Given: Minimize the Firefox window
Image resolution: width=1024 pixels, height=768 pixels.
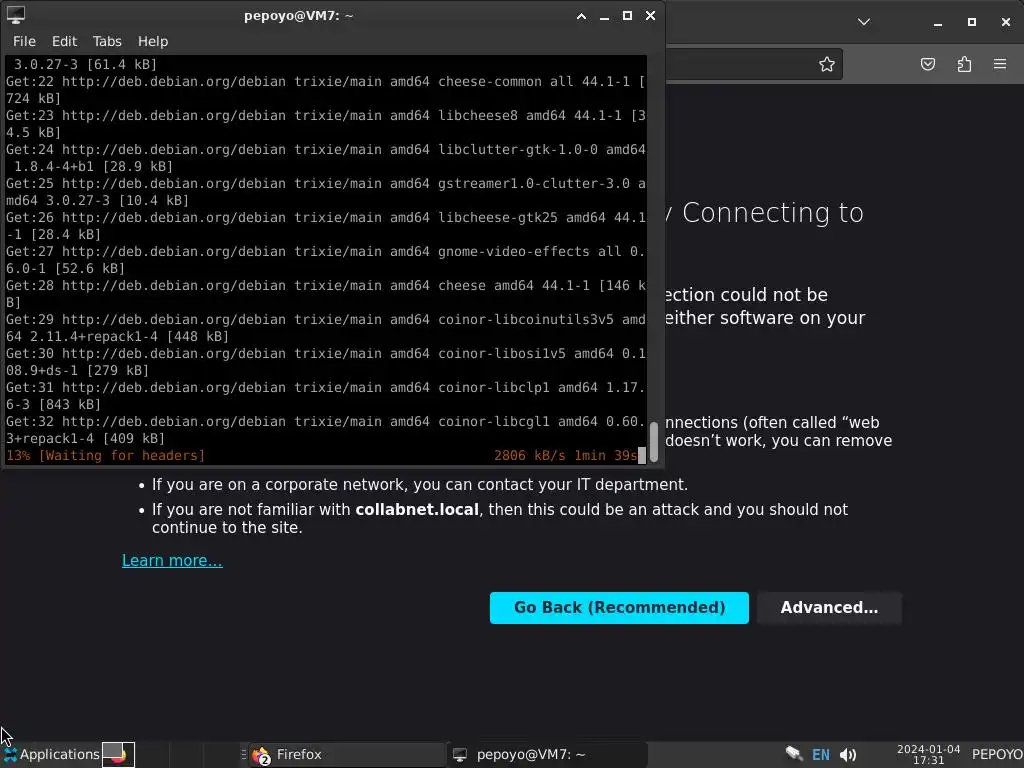Looking at the screenshot, I should (938, 22).
